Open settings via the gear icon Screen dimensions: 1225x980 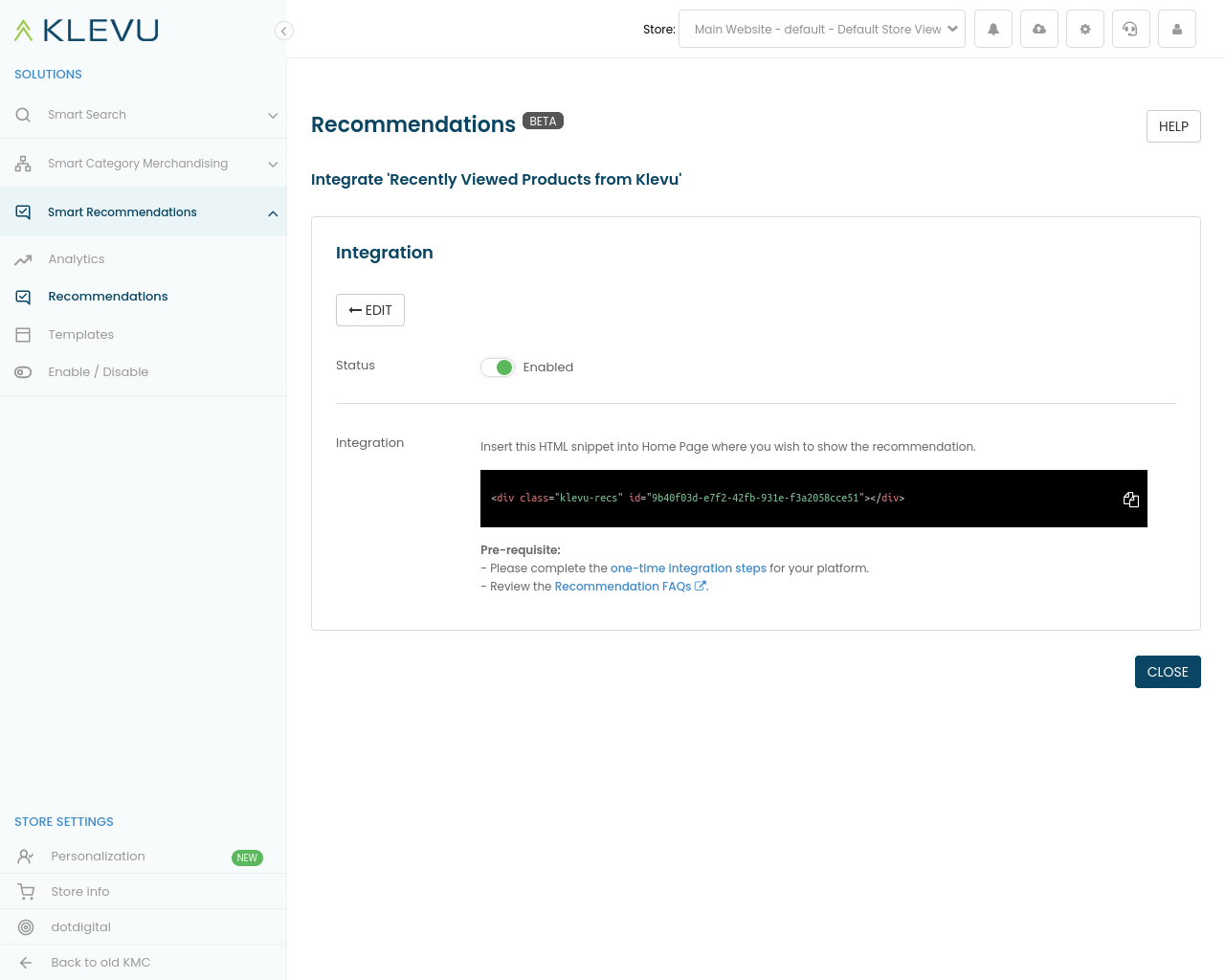(x=1085, y=30)
